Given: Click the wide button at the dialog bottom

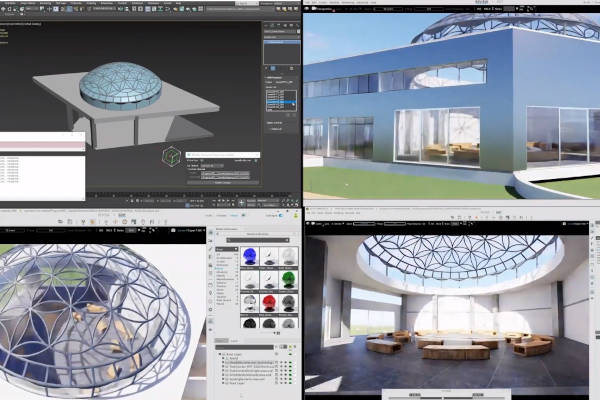Looking at the screenshot, I should point(222,183).
